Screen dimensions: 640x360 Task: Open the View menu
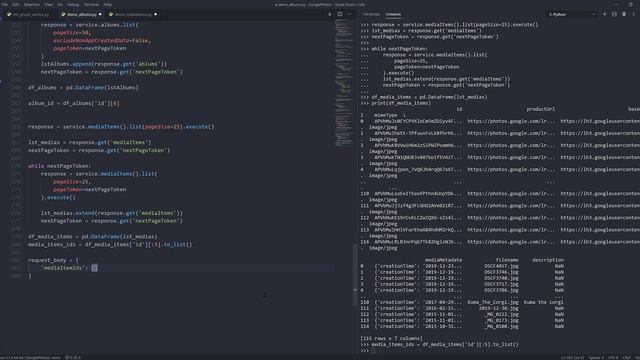[49, 4]
